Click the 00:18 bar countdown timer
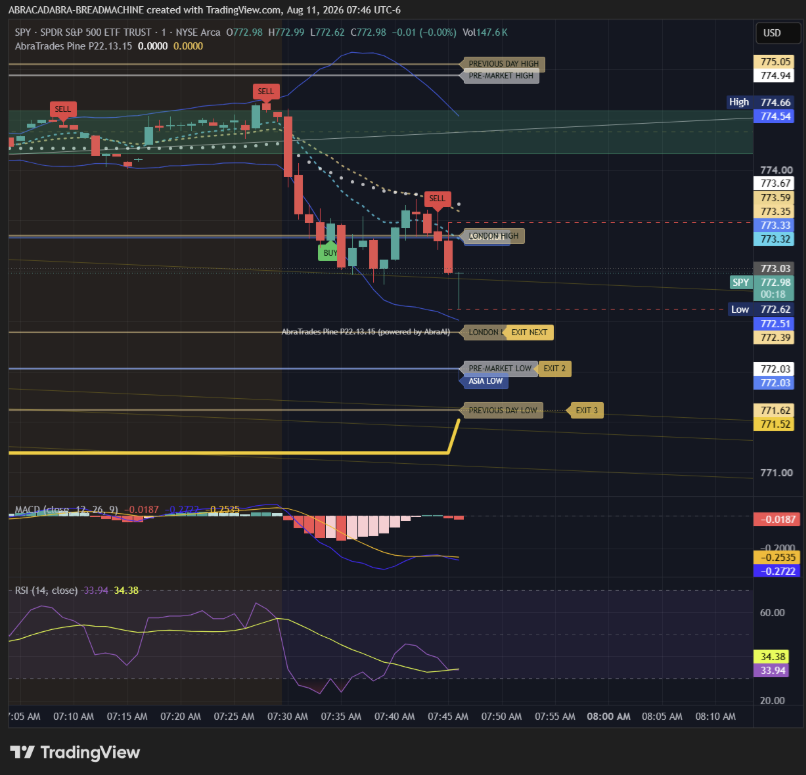 [x=774, y=294]
